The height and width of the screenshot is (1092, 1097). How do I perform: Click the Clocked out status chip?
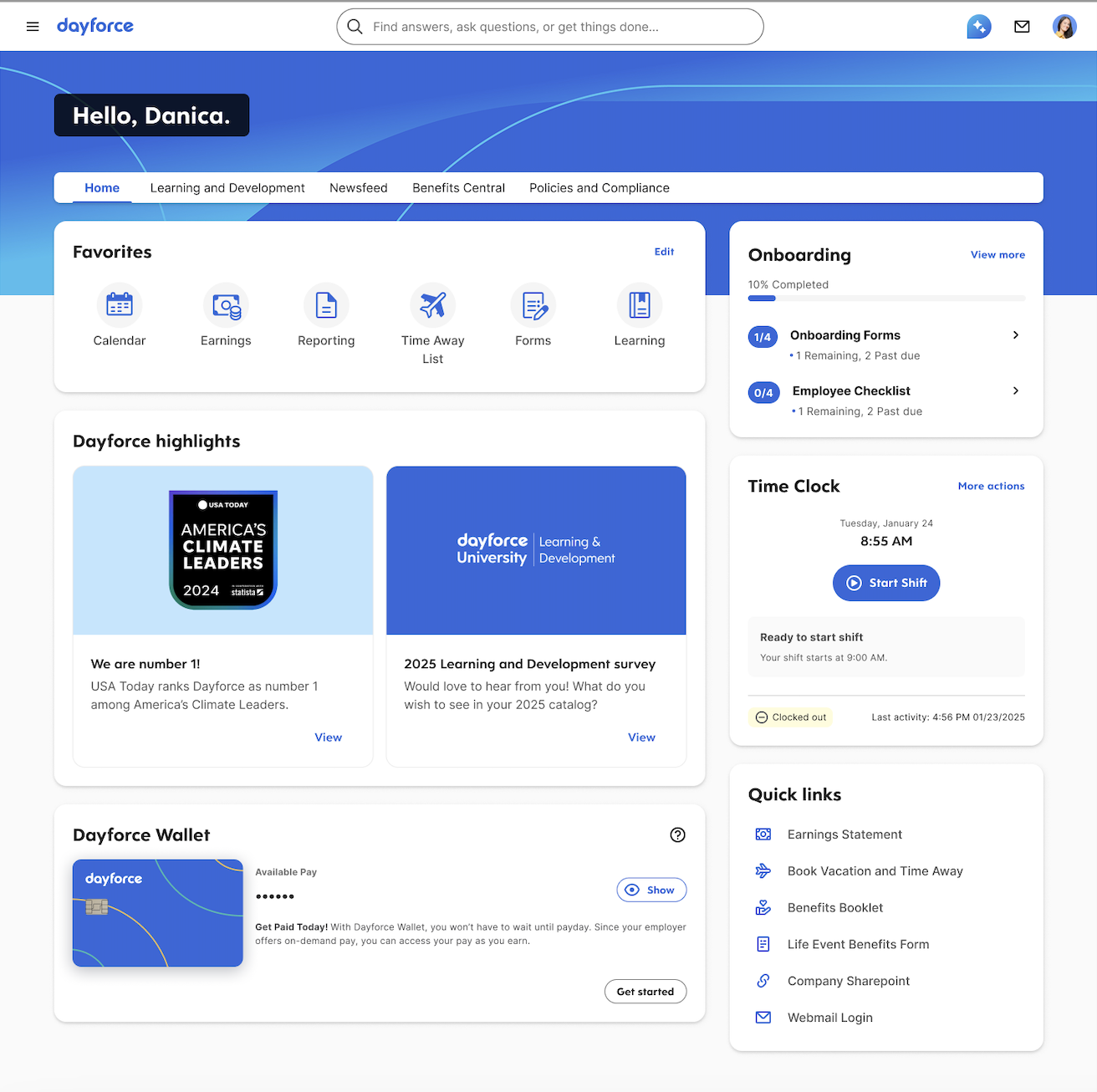(x=790, y=717)
